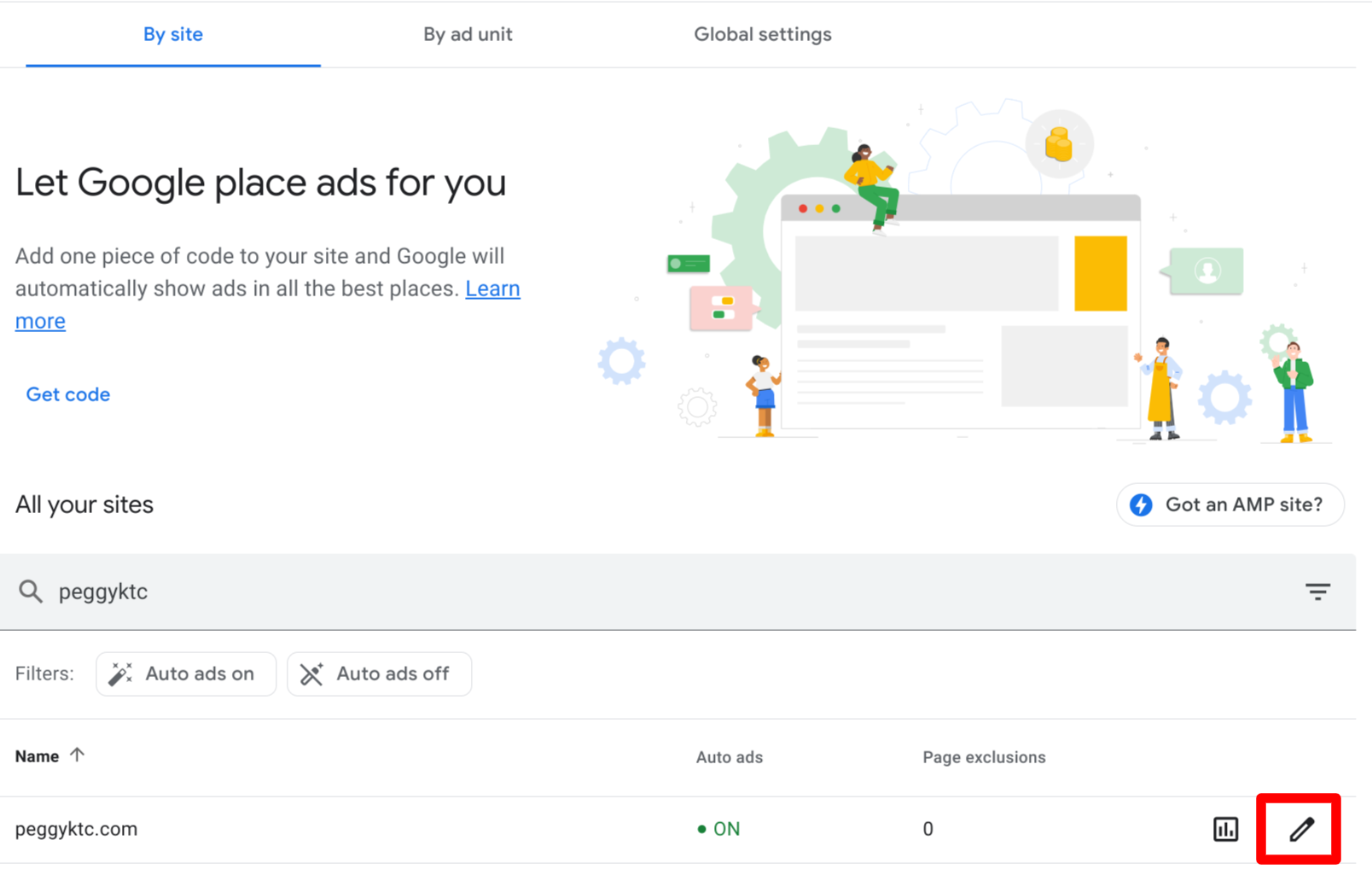Image resolution: width=1372 pixels, height=875 pixels.
Task: Open the filter icon beside the search bar
Action: 1317,592
